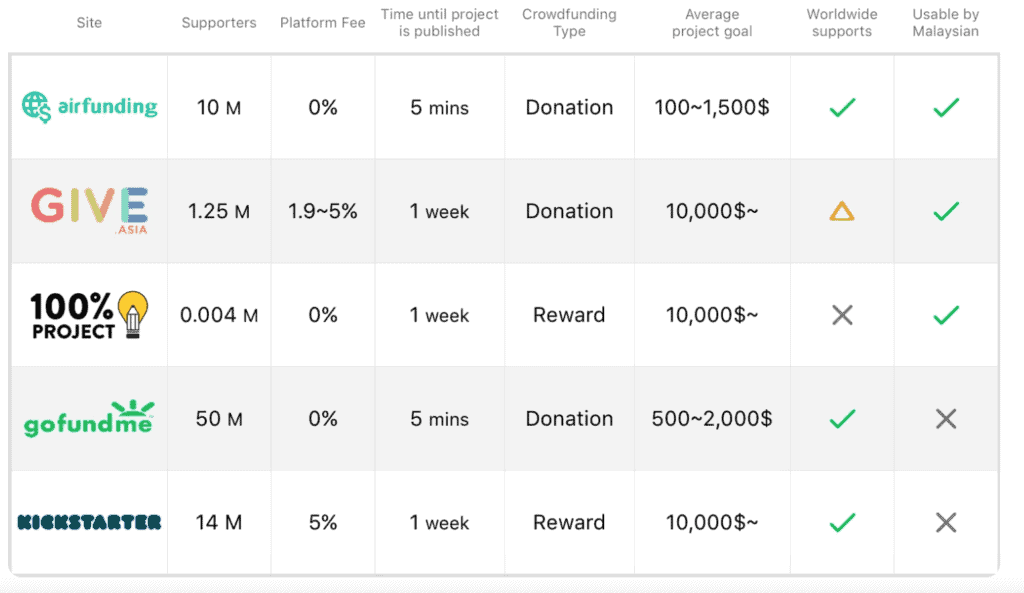Click the gofundme logo
This screenshot has width=1024, height=593.
[x=89, y=418]
